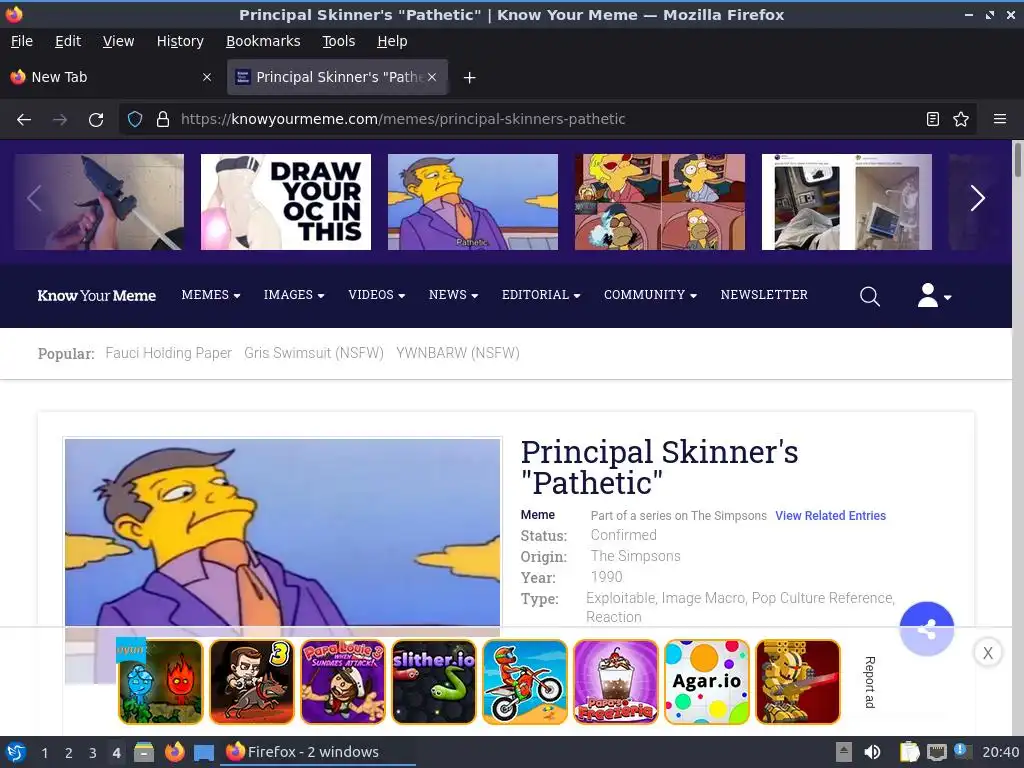Viewport: 1024px width, 768px height.
Task: Expand the VIDEOS dropdown menu
Action: (377, 295)
